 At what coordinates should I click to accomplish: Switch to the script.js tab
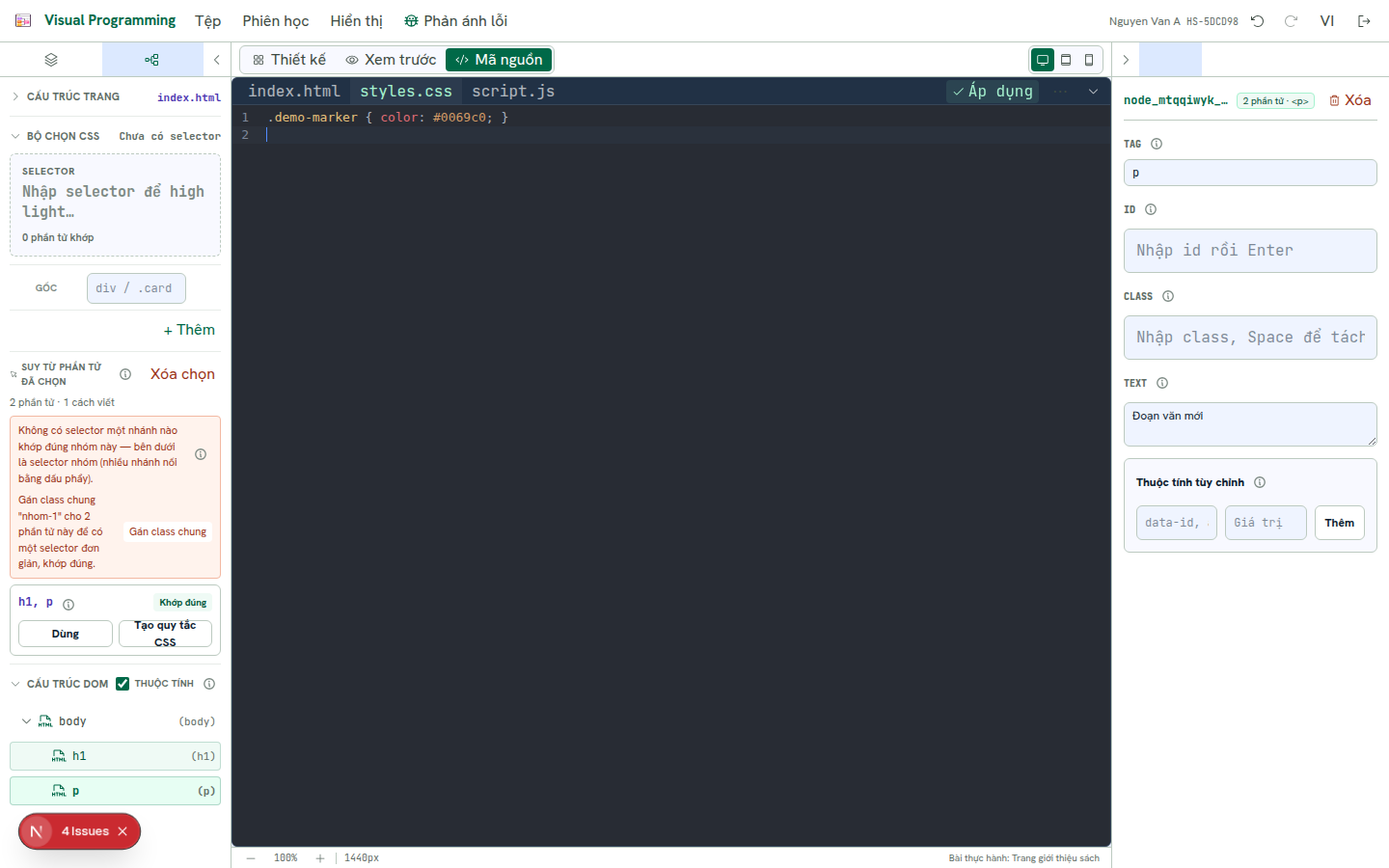click(513, 92)
